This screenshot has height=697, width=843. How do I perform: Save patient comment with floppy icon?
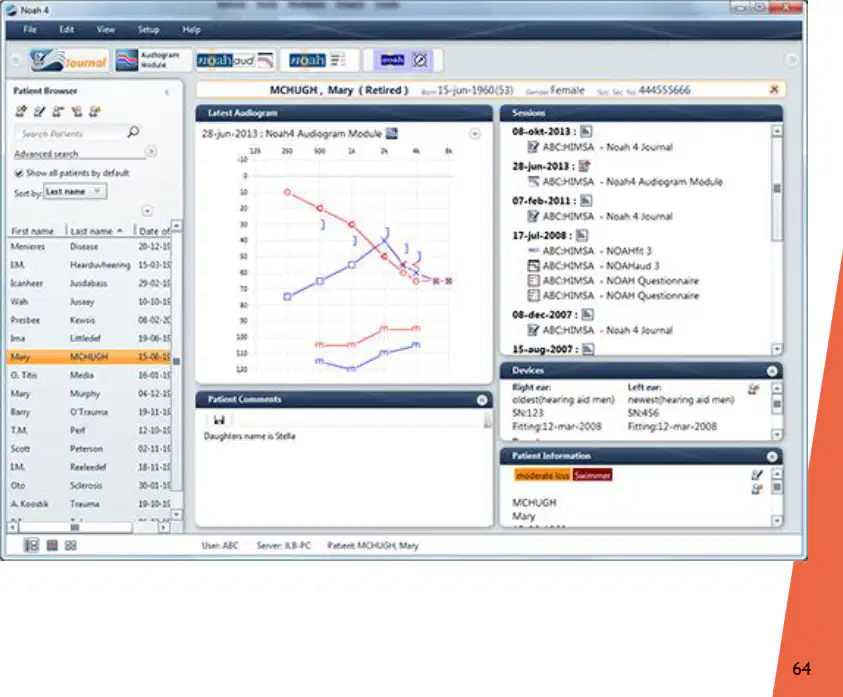[219, 419]
